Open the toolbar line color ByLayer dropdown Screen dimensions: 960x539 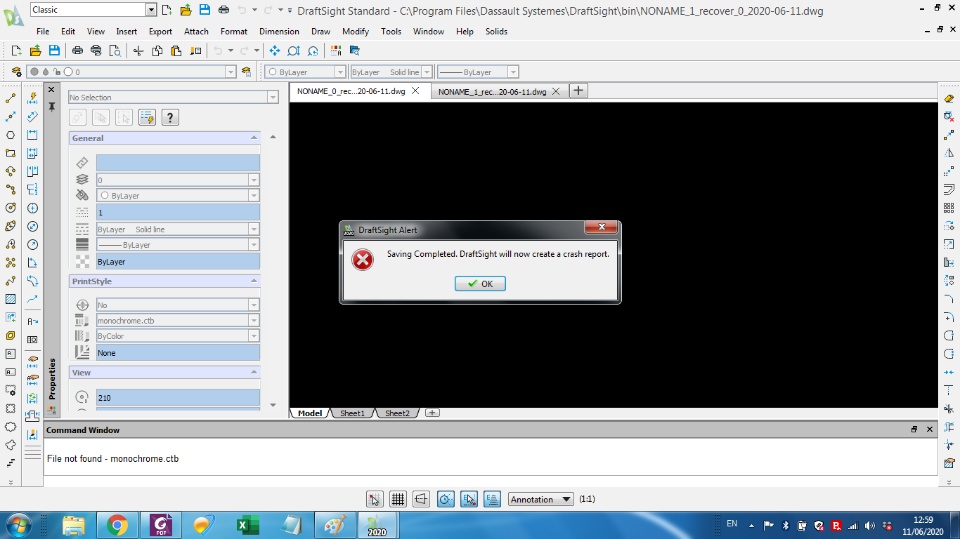(x=340, y=72)
